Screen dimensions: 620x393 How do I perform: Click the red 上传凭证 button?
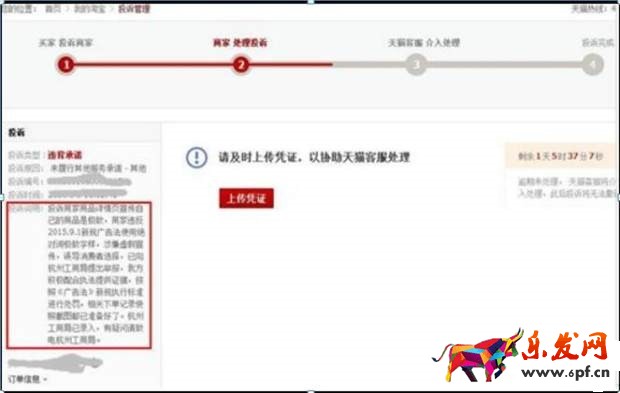[246, 198]
